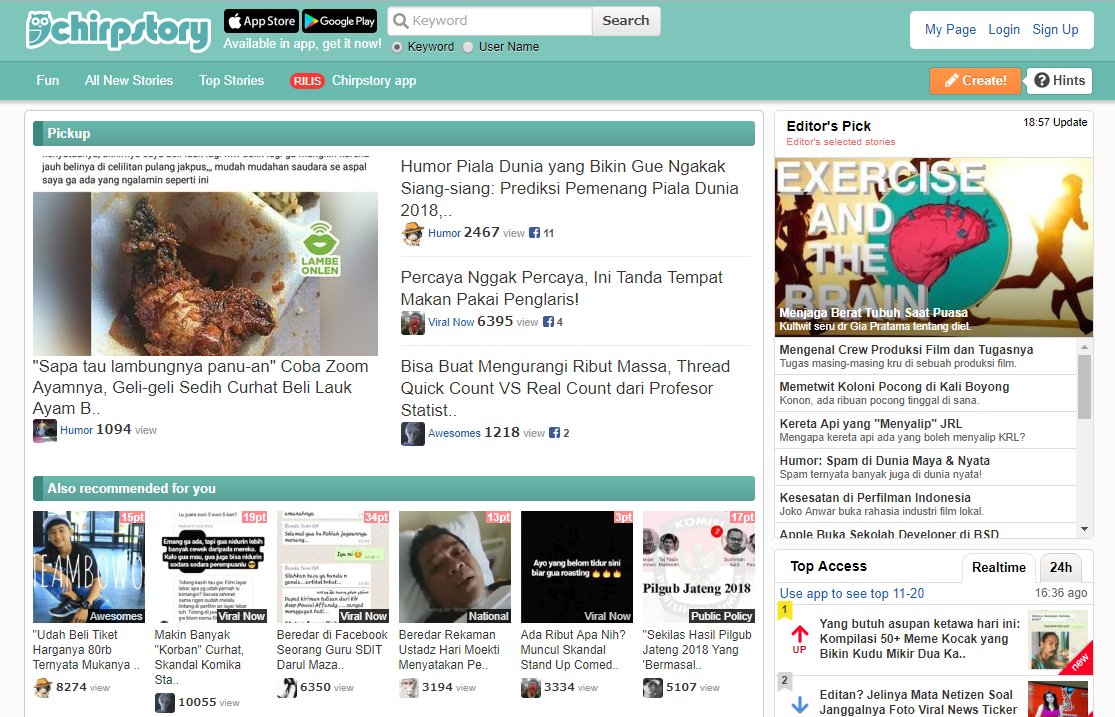
Task: Click the Editor's Pick list scrollbar thumb
Action: 1084,387
